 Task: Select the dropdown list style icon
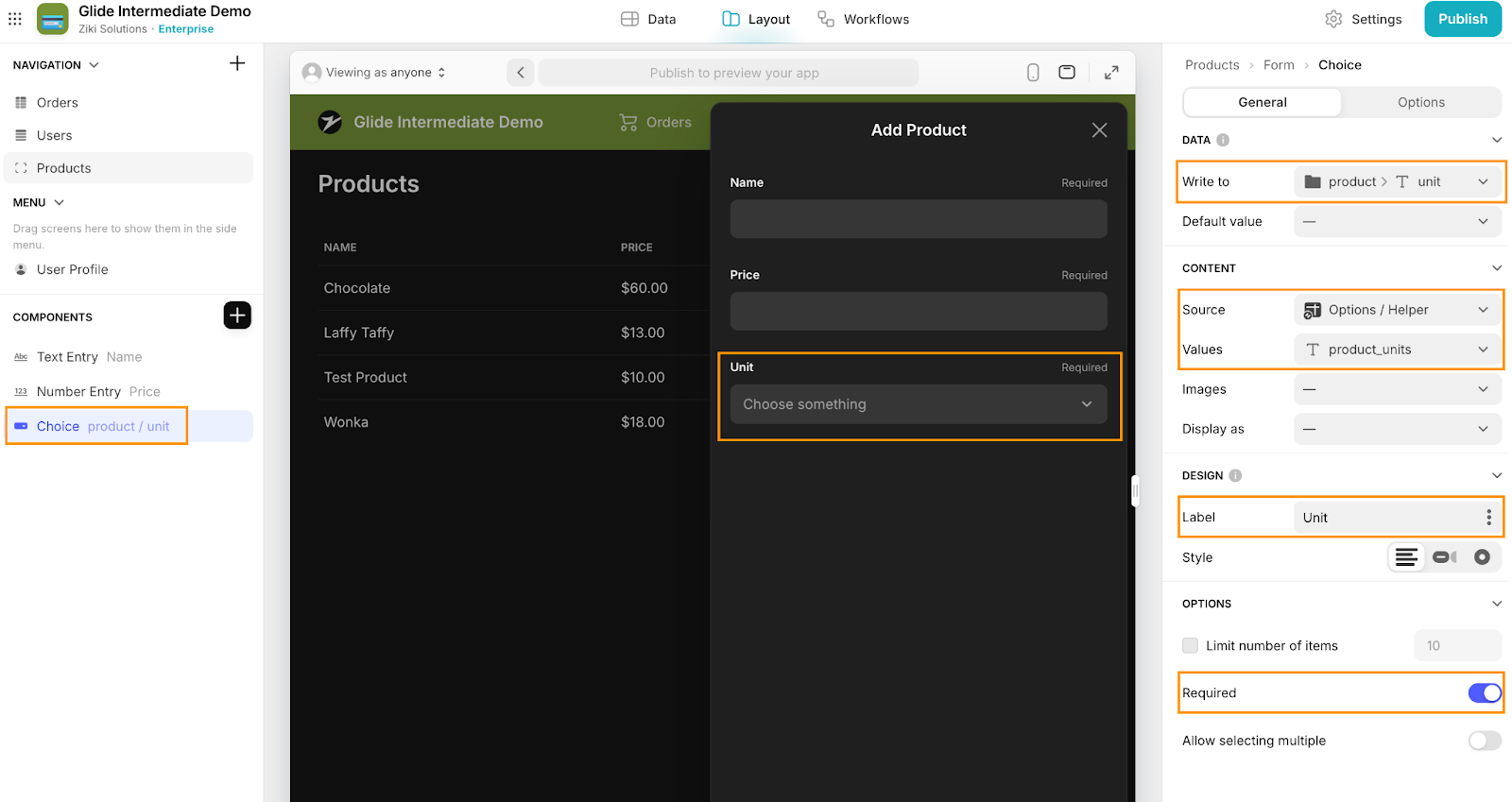1406,557
